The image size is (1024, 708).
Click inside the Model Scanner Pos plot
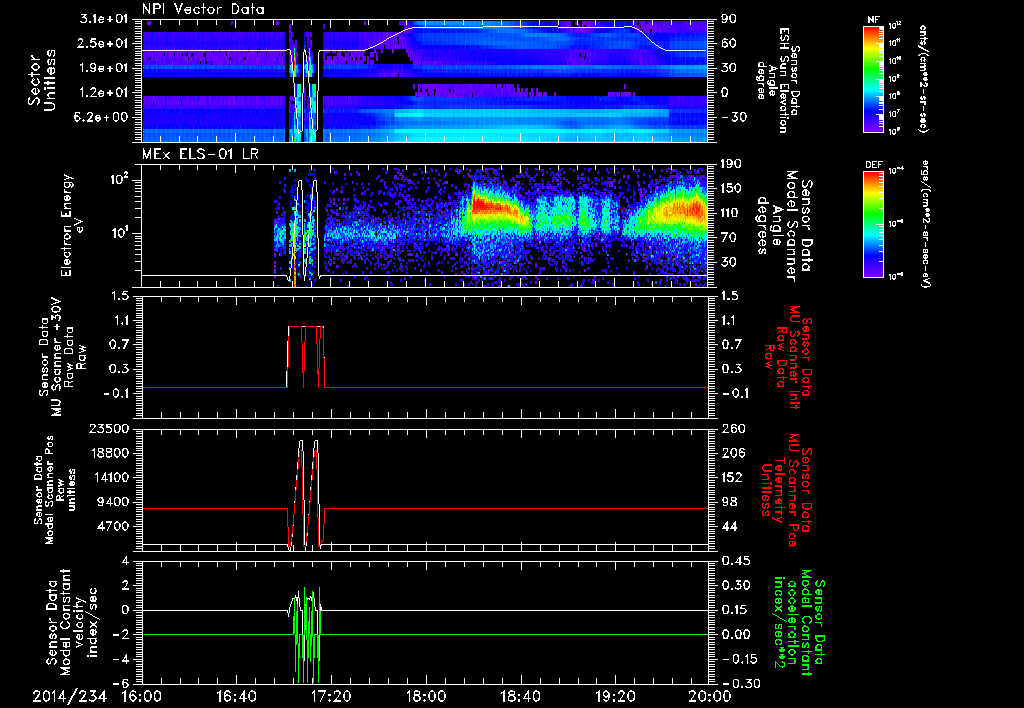[424, 490]
